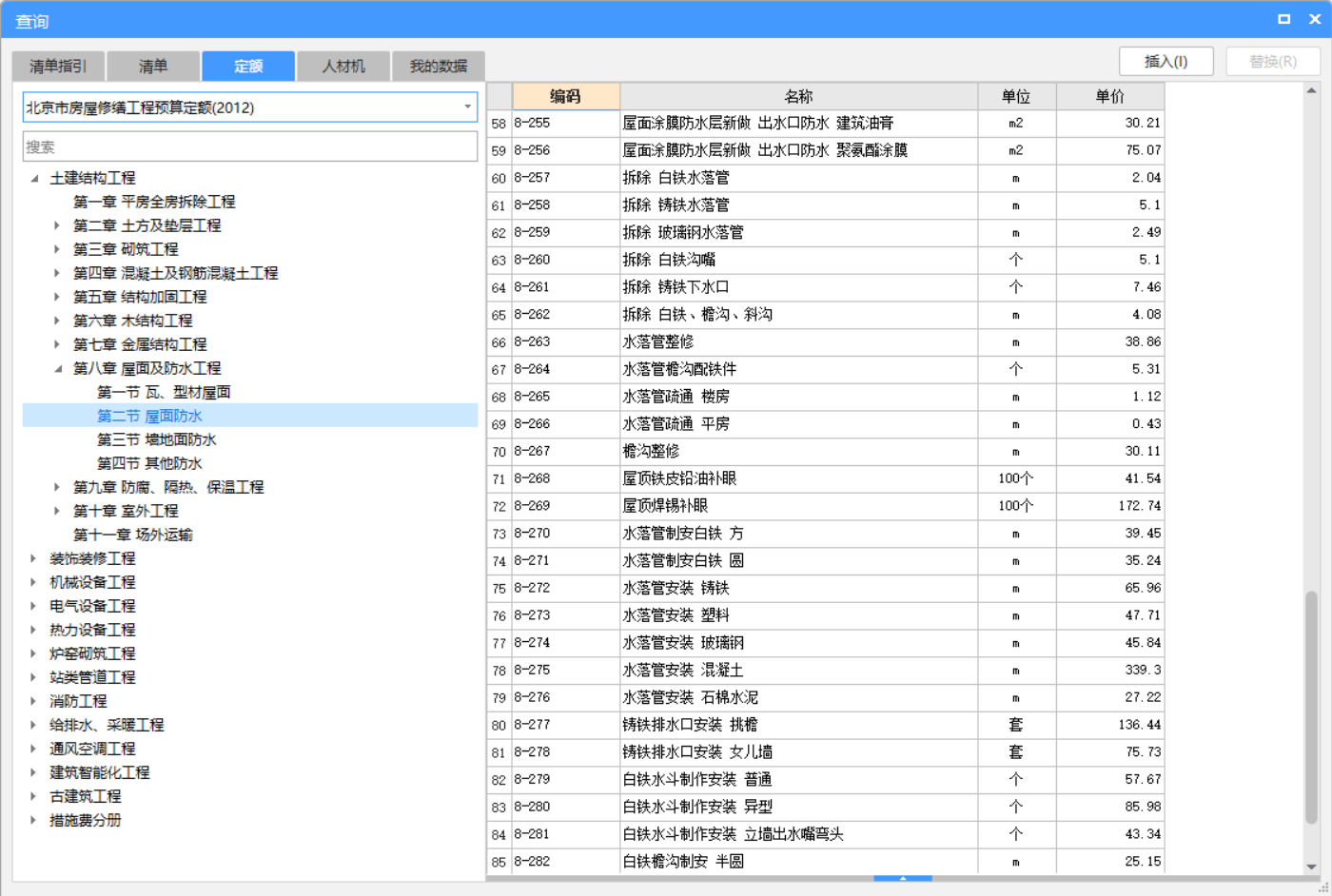
Task: Expand 第二章 土方及垫层工程 node
Action: [57, 225]
